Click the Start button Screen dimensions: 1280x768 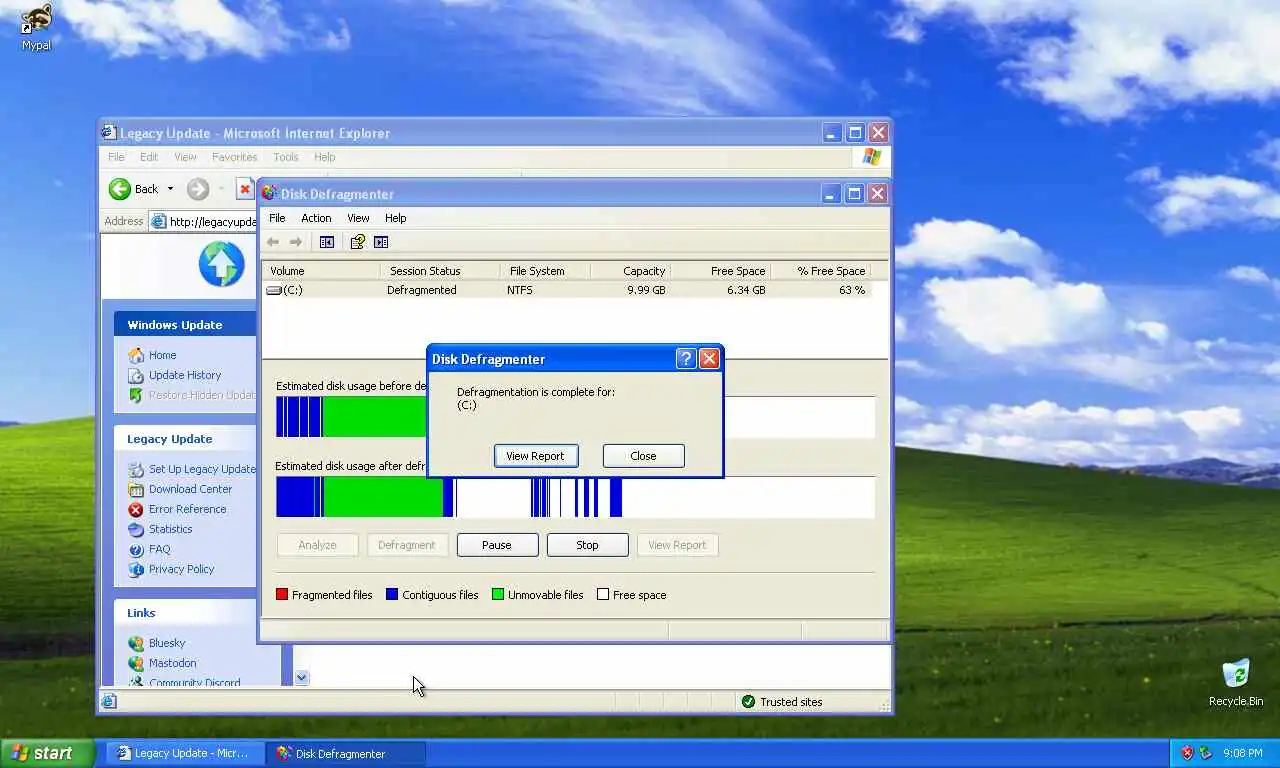[x=47, y=753]
